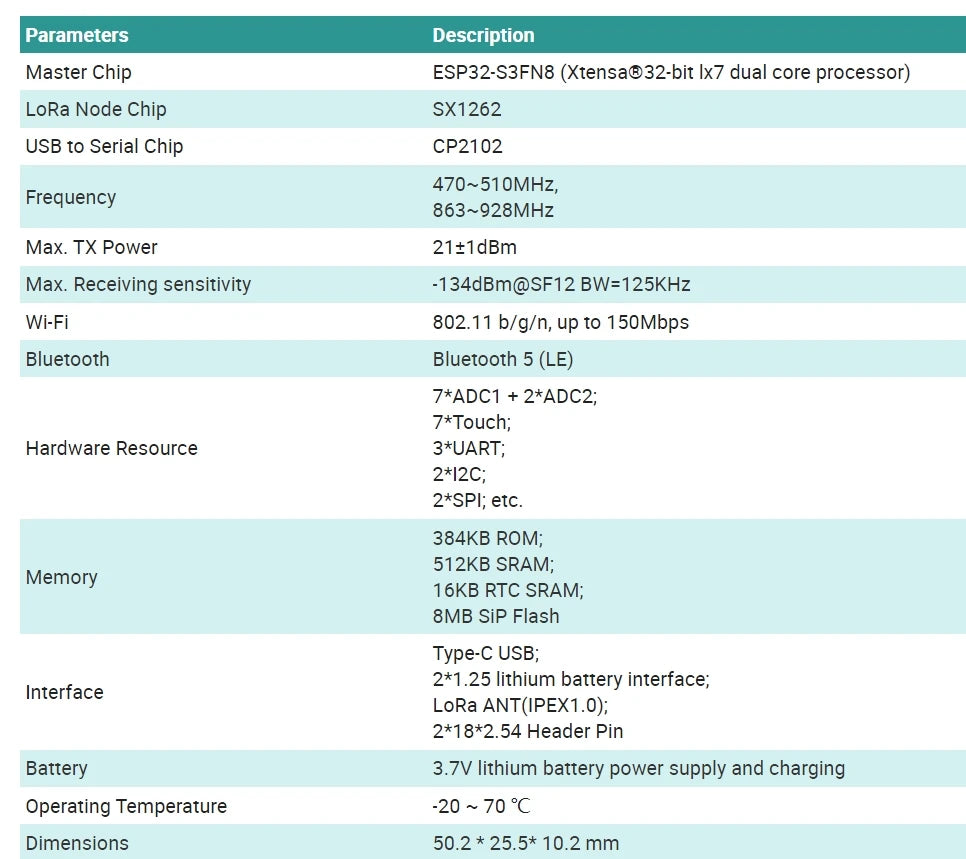This screenshot has width=966, height=859.
Task: Select the 2*SPI; etc. line
Action: point(477,500)
